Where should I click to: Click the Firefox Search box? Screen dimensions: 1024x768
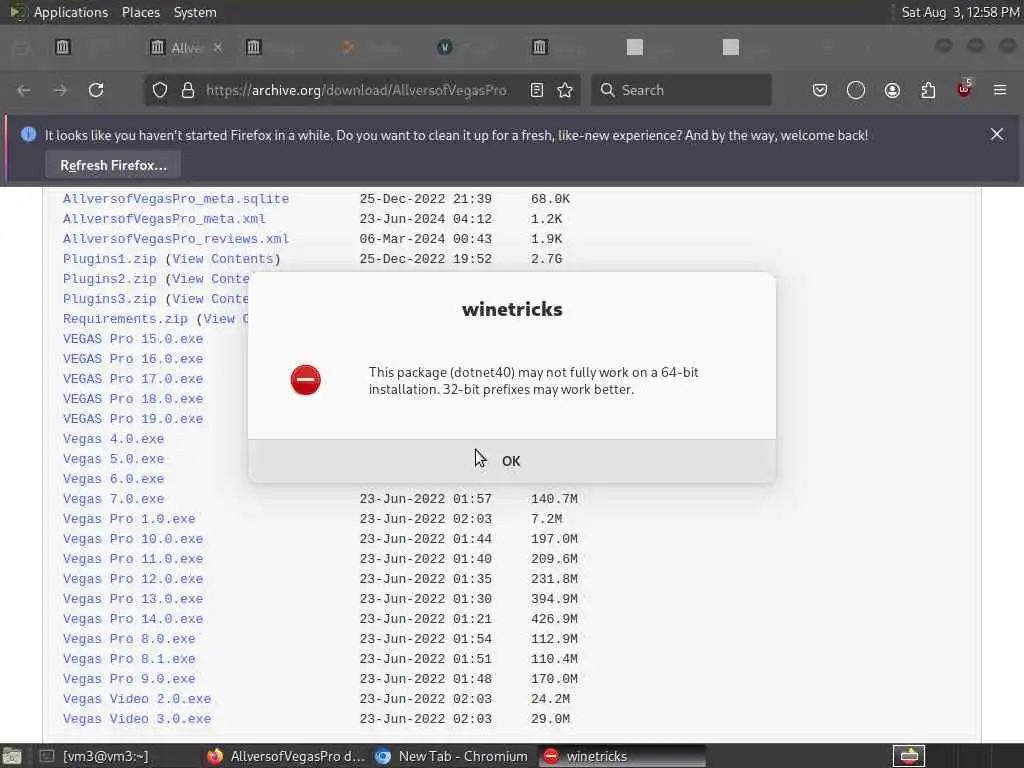click(681, 90)
